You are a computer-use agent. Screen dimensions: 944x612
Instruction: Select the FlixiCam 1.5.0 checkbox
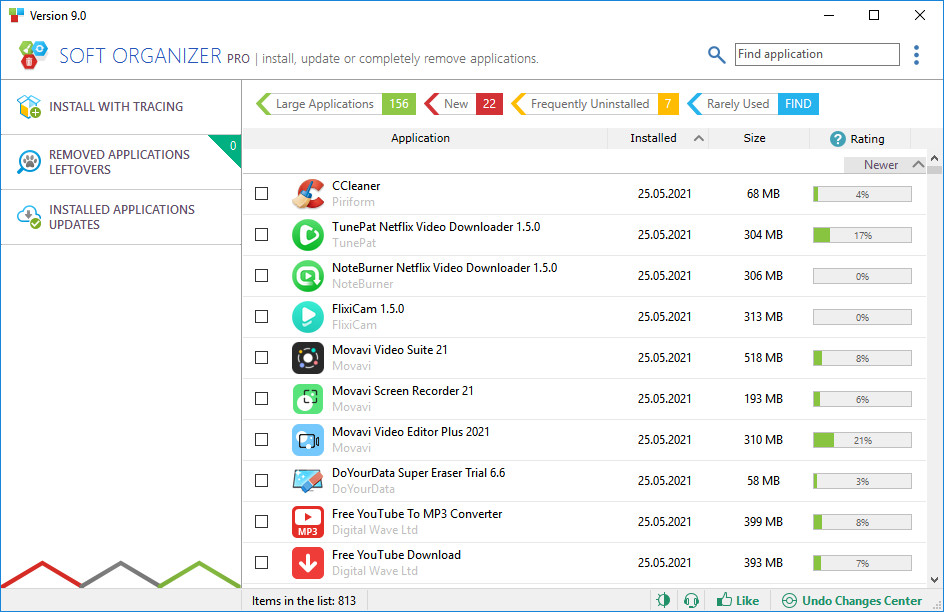261,316
